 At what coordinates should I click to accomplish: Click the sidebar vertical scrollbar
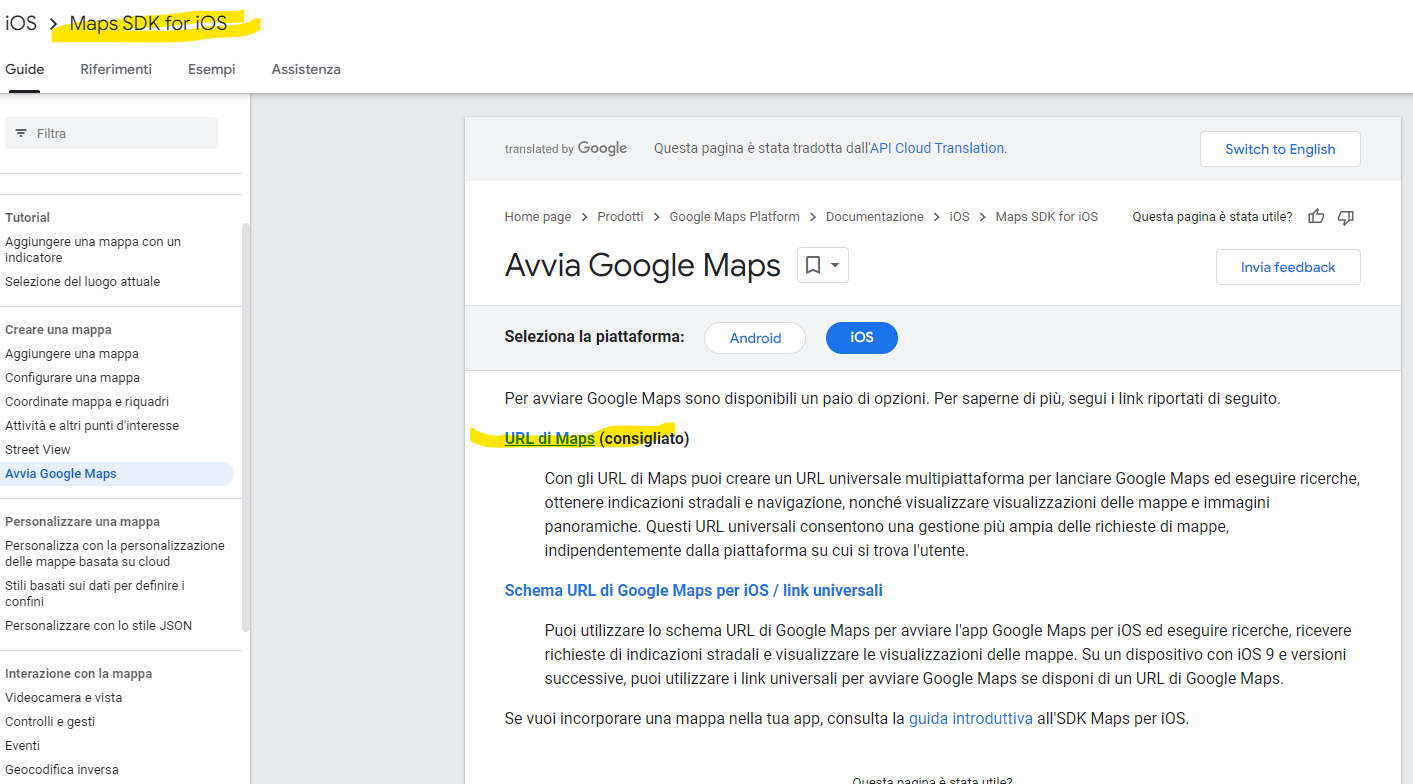[246, 426]
